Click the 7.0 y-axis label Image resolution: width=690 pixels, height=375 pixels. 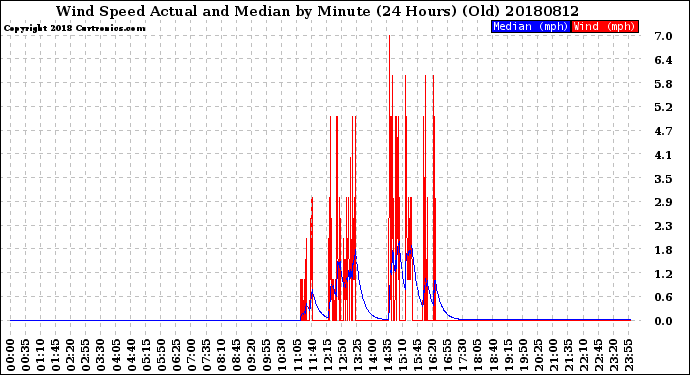pos(663,36)
